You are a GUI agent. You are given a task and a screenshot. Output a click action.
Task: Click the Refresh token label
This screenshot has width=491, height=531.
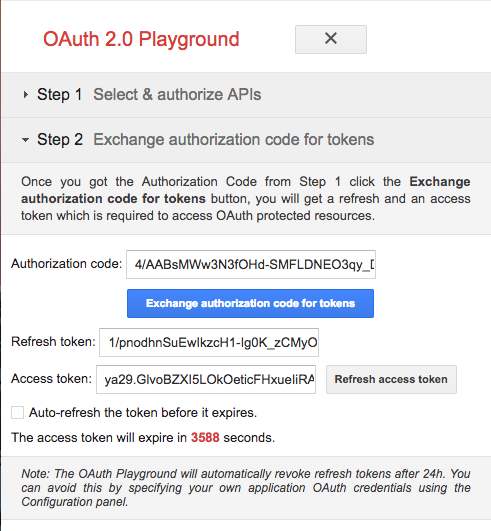click(53, 342)
